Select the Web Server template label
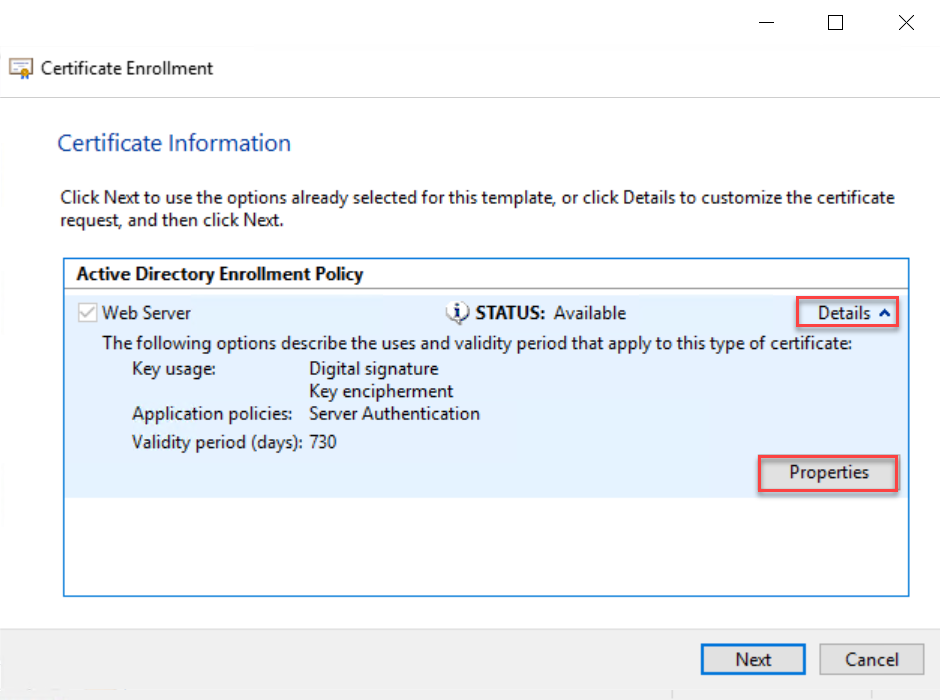The height and width of the screenshot is (700, 940). click(146, 313)
